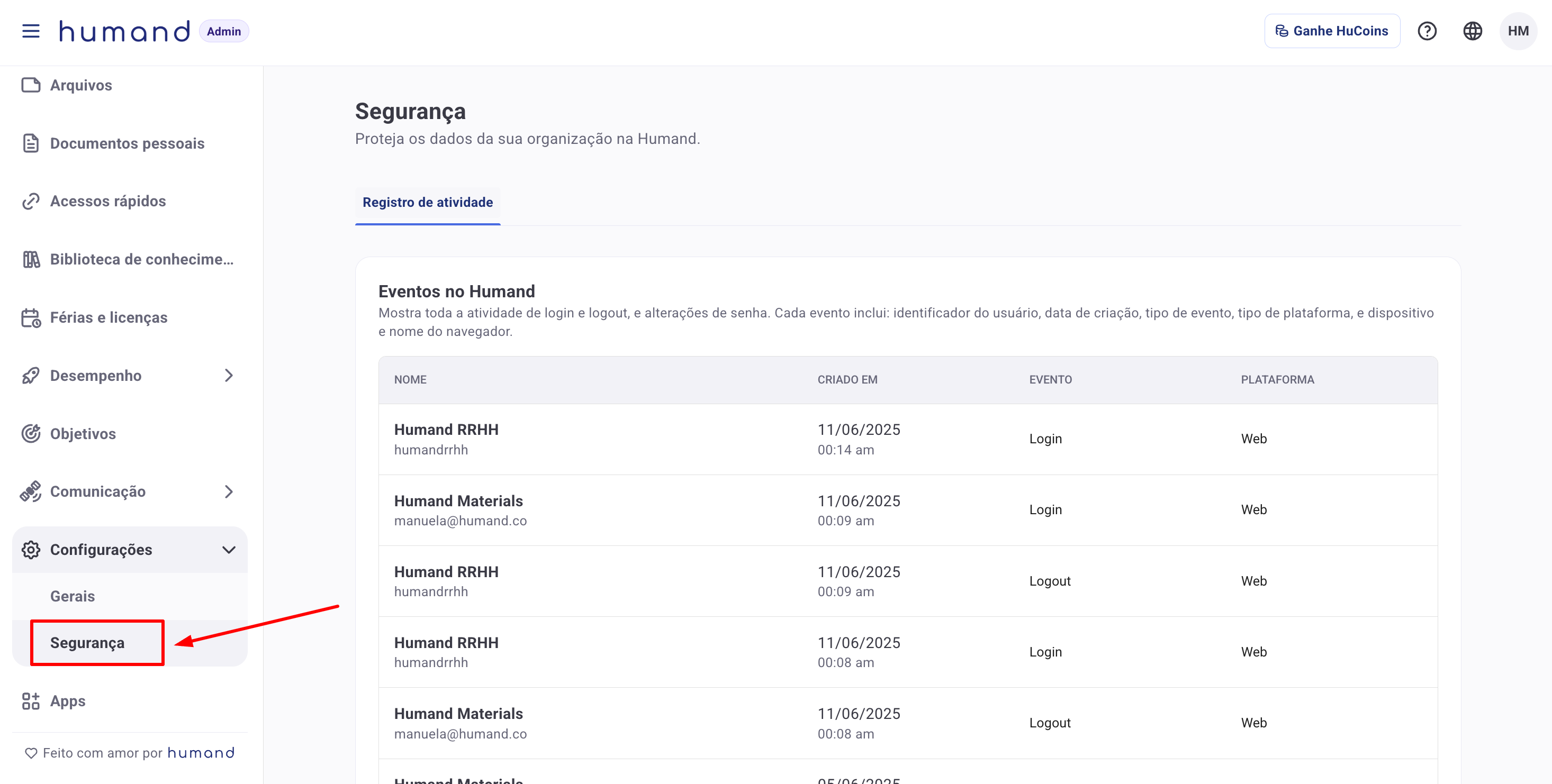The height and width of the screenshot is (784, 1552).
Task: Click the Documentos pessoais document icon
Action: [x=31, y=143]
